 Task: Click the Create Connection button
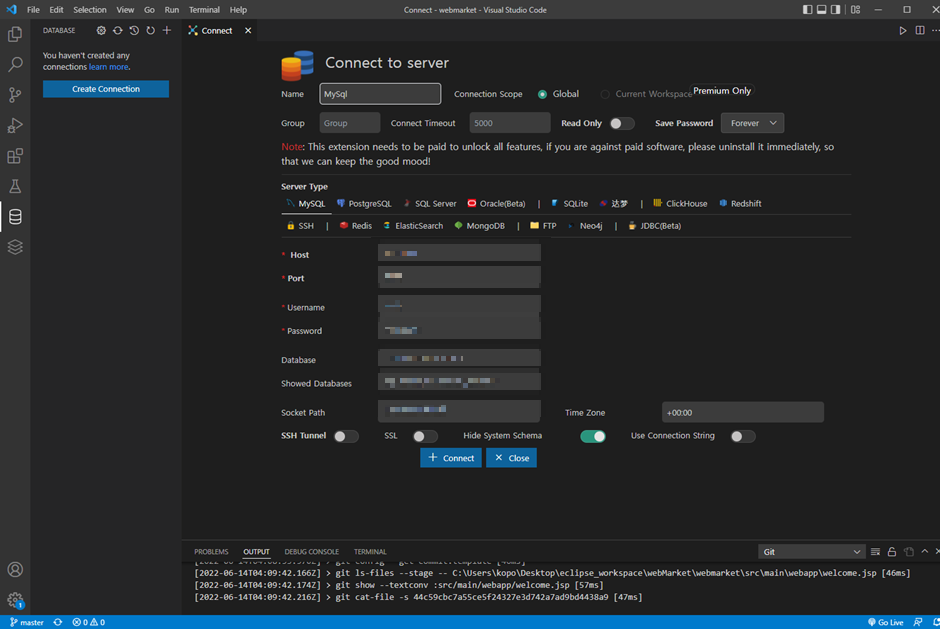[106, 89]
